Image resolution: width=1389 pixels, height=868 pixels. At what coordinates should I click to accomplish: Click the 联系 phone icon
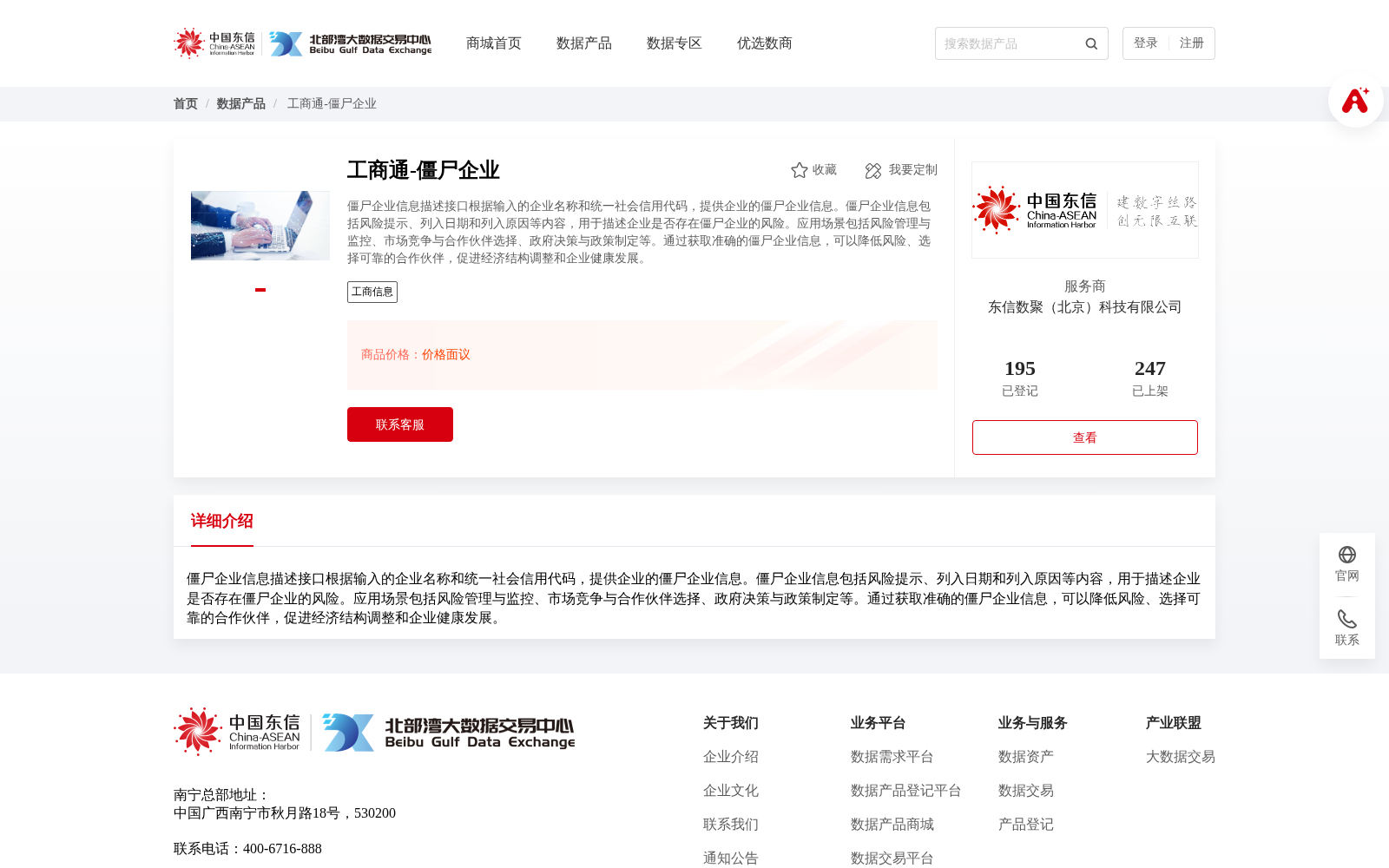pyautogui.click(x=1347, y=619)
